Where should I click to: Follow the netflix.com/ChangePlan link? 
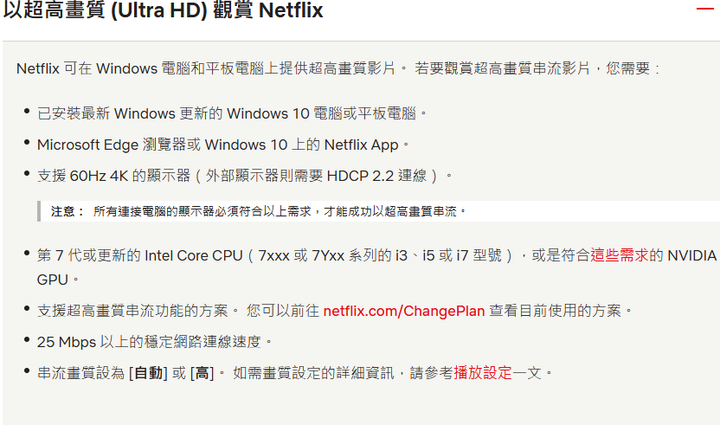coord(404,311)
